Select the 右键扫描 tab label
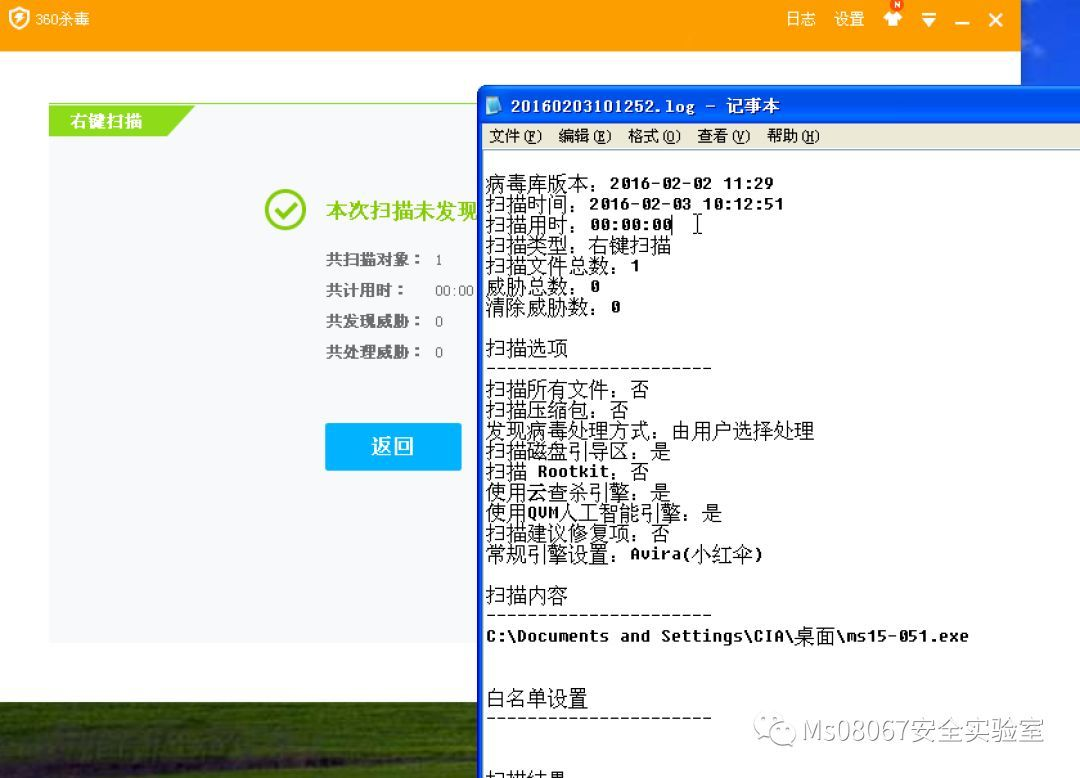Screen dimensions: 1080x778 106,121
